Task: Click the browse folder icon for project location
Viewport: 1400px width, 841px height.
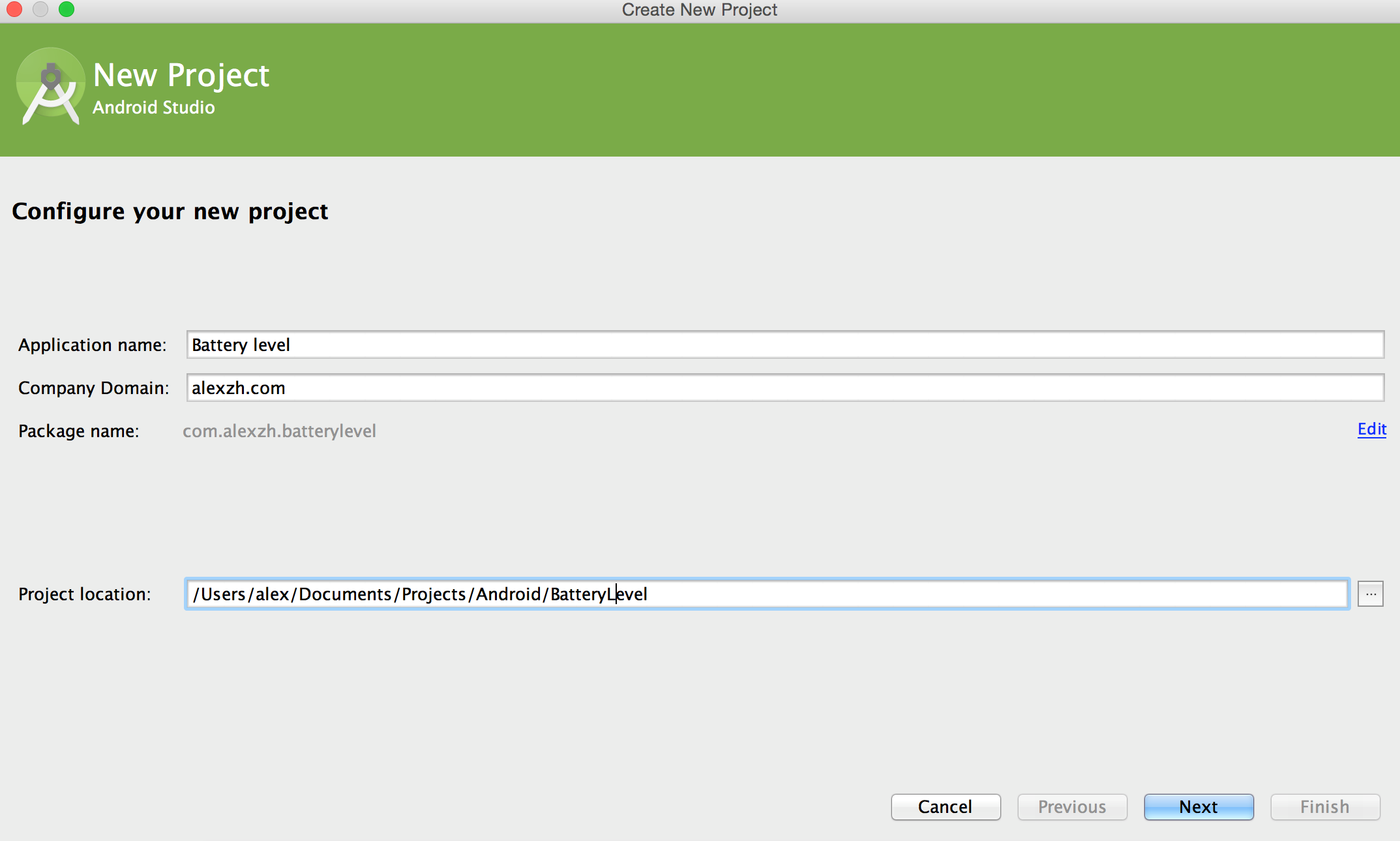Action: (x=1371, y=593)
